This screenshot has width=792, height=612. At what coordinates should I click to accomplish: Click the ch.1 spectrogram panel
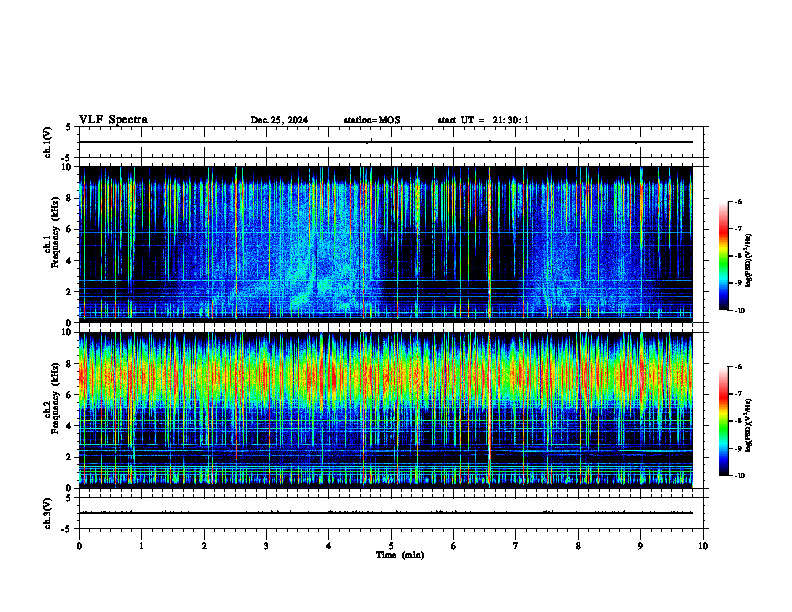(385, 244)
